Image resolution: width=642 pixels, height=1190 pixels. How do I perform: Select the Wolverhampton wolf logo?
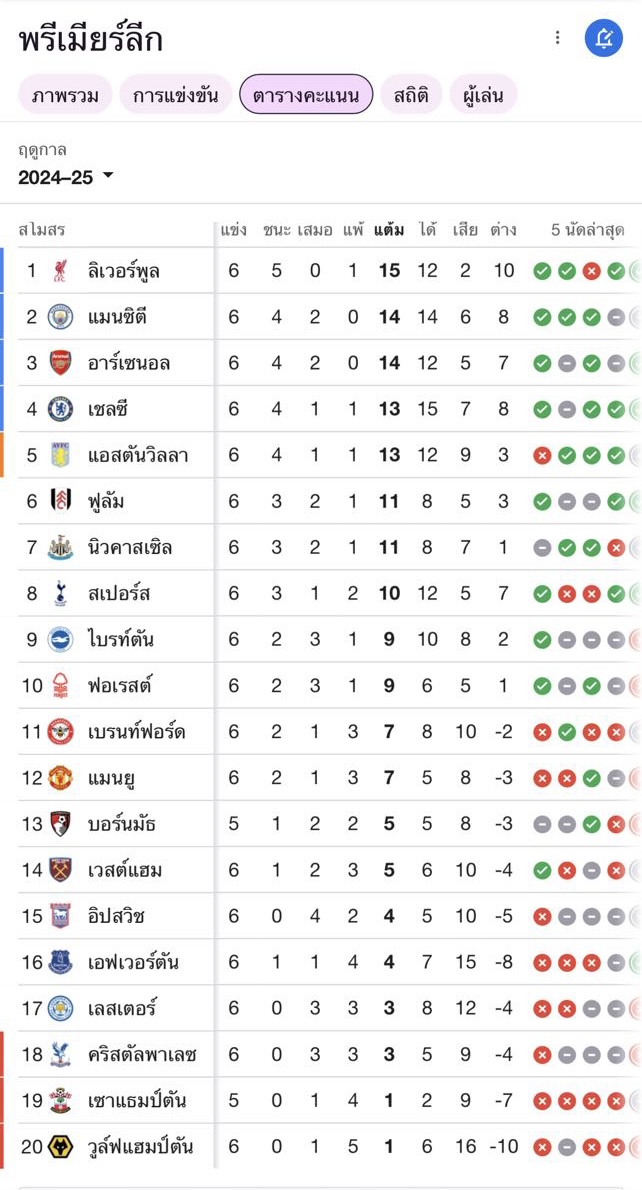[x=61, y=1147]
